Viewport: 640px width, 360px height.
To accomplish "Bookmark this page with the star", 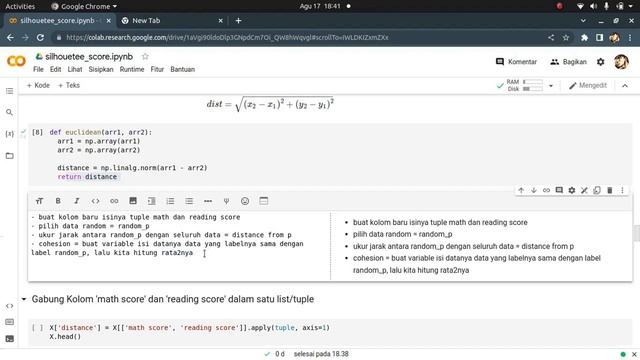I will [566, 38].
